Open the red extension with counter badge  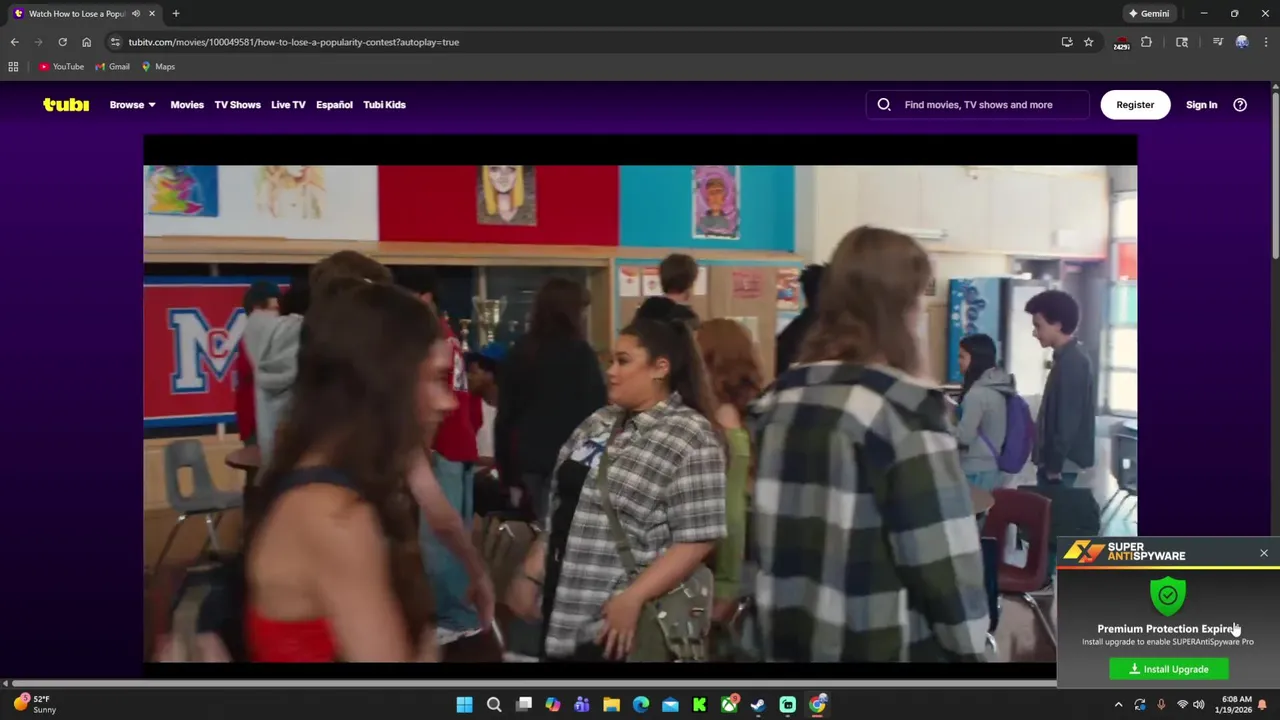[1121, 43]
